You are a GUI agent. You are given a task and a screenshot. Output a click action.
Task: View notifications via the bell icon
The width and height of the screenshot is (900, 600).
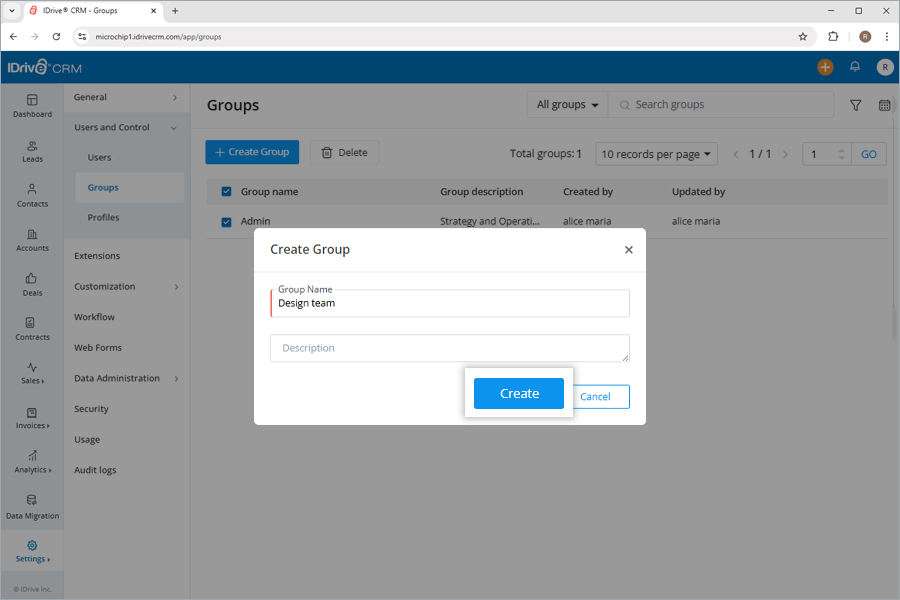(855, 67)
